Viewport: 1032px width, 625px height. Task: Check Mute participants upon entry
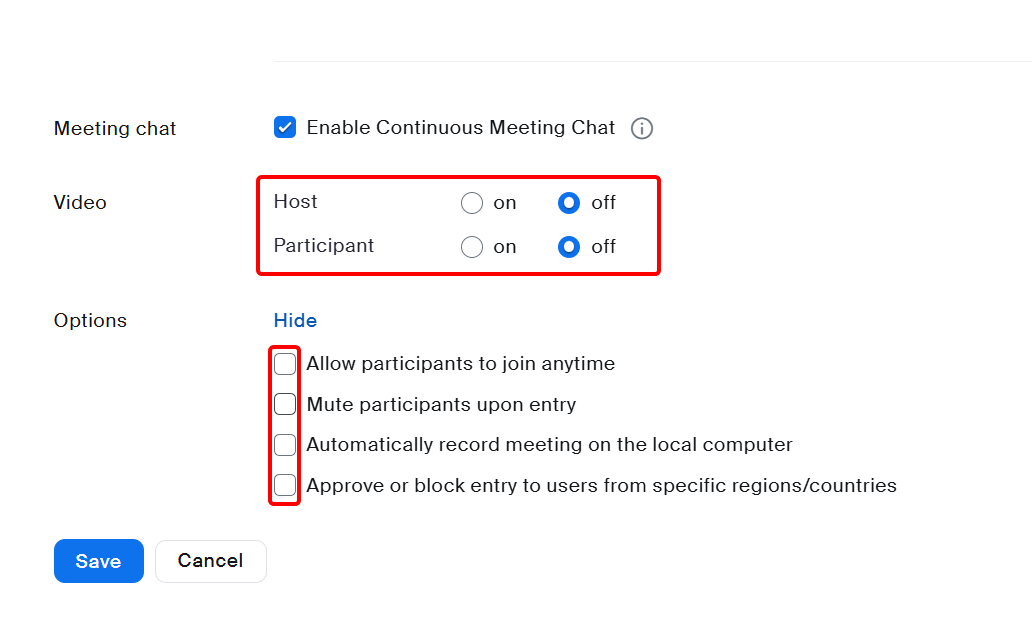click(x=285, y=404)
